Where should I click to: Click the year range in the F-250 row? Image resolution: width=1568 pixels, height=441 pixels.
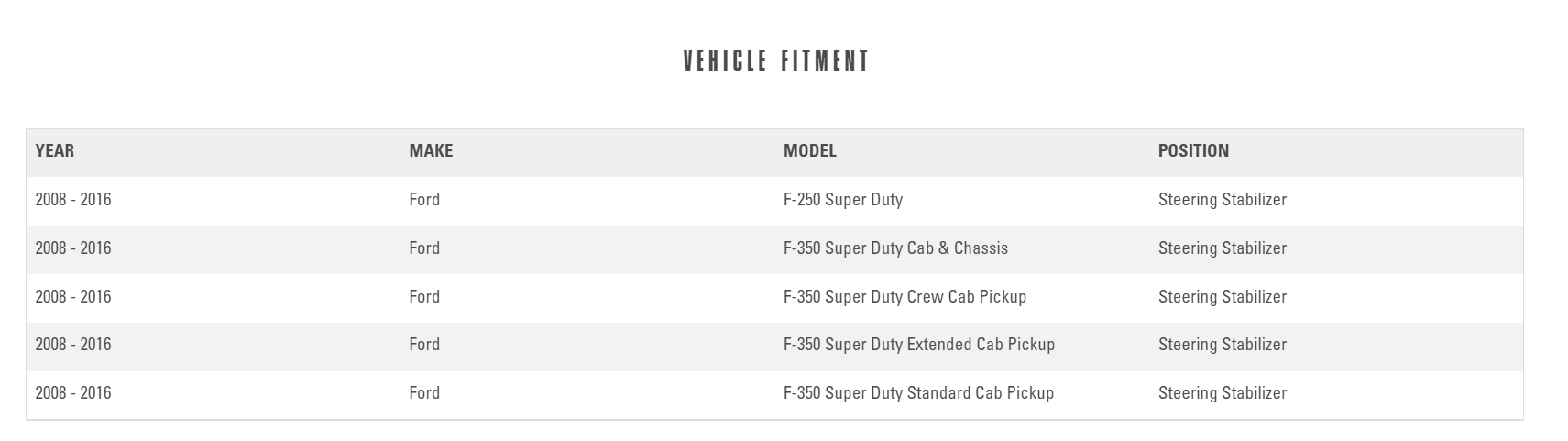(x=73, y=200)
